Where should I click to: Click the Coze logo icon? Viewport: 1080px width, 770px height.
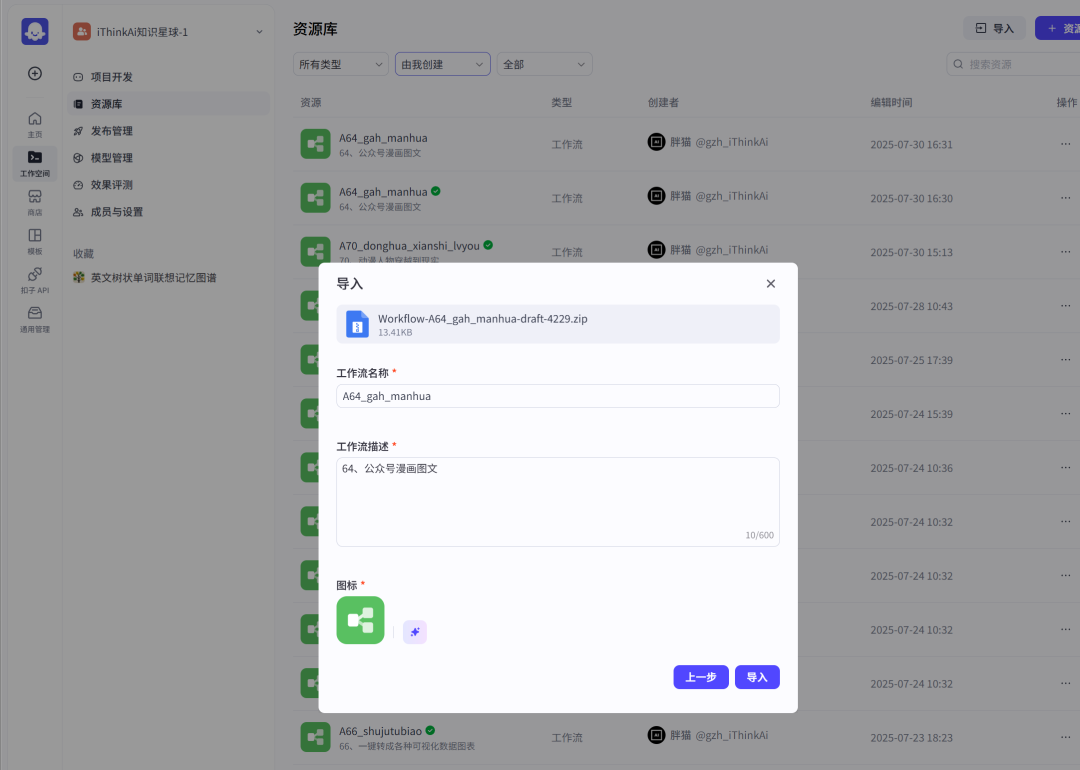tap(34, 32)
